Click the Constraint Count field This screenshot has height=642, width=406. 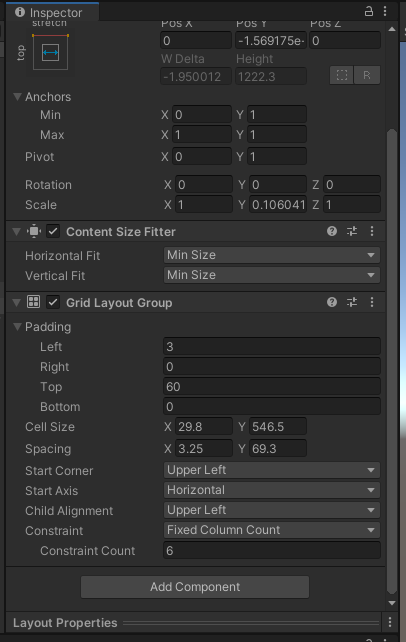pos(272,551)
